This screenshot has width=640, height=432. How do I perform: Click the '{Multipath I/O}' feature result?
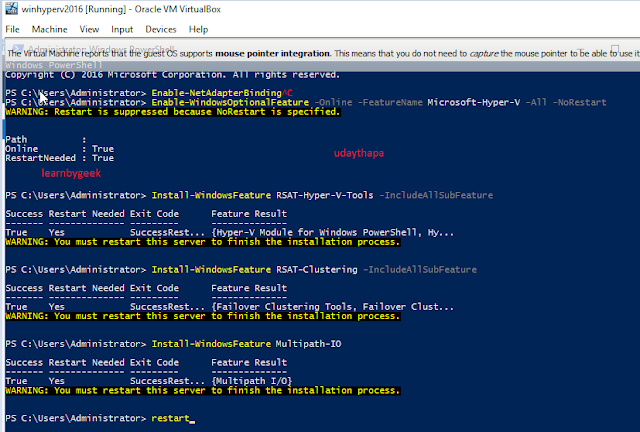pos(252,381)
